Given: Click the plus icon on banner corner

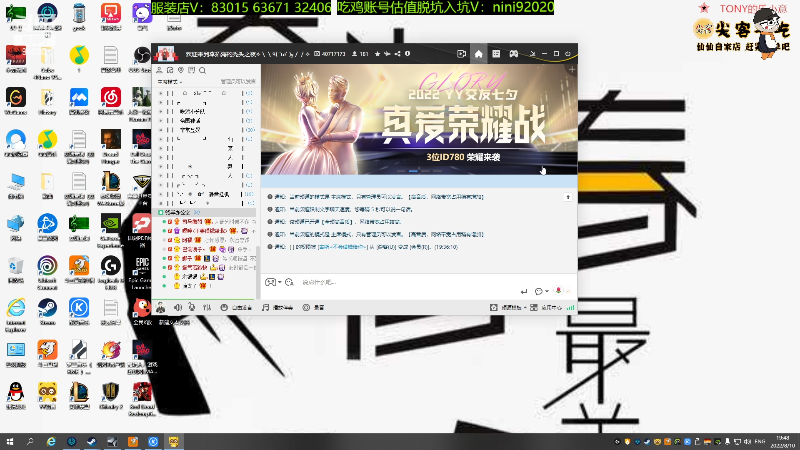Looking at the screenshot, I should [x=572, y=69].
